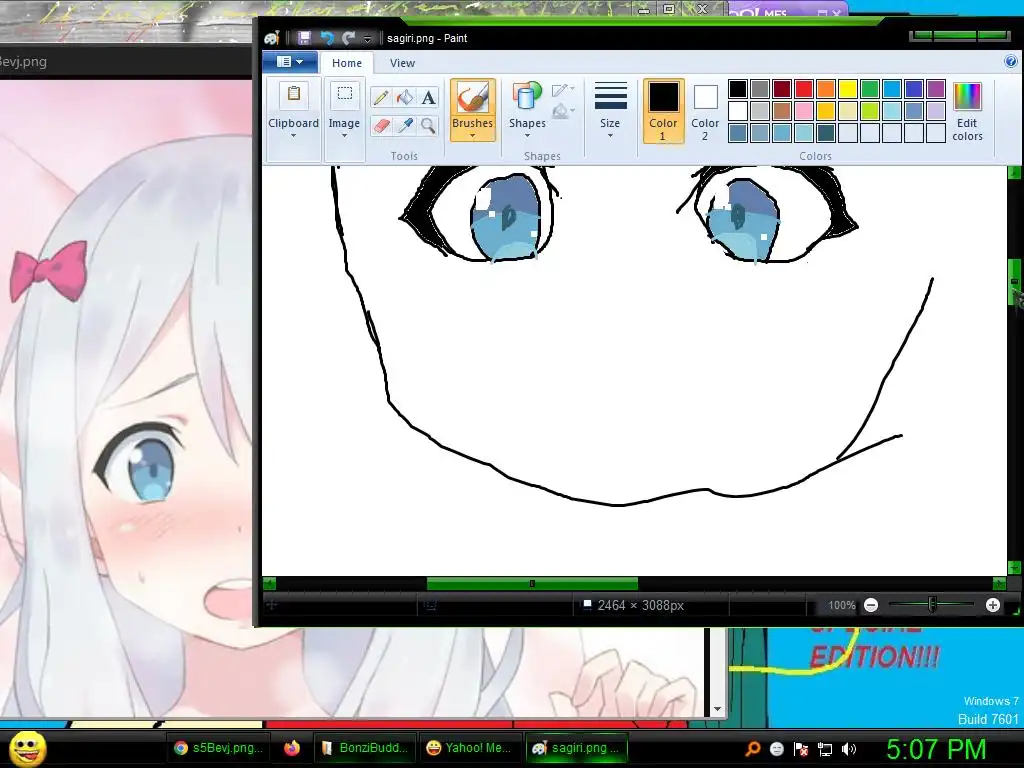Viewport: 1024px width, 768px height.
Task: Open the Edit colors rainbow icon
Action: click(x=967, y=98)
